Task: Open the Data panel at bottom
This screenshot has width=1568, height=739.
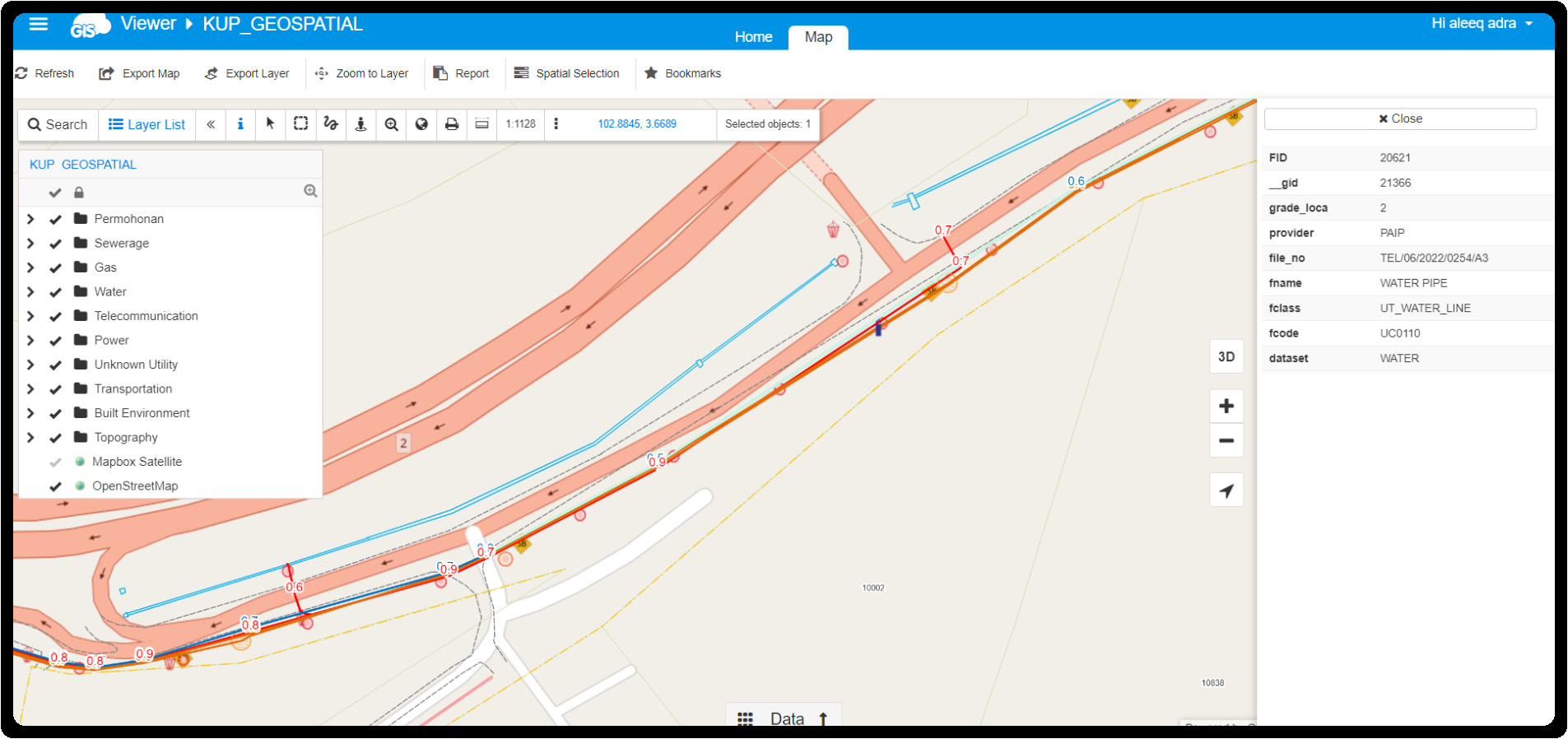Action: 784,718
